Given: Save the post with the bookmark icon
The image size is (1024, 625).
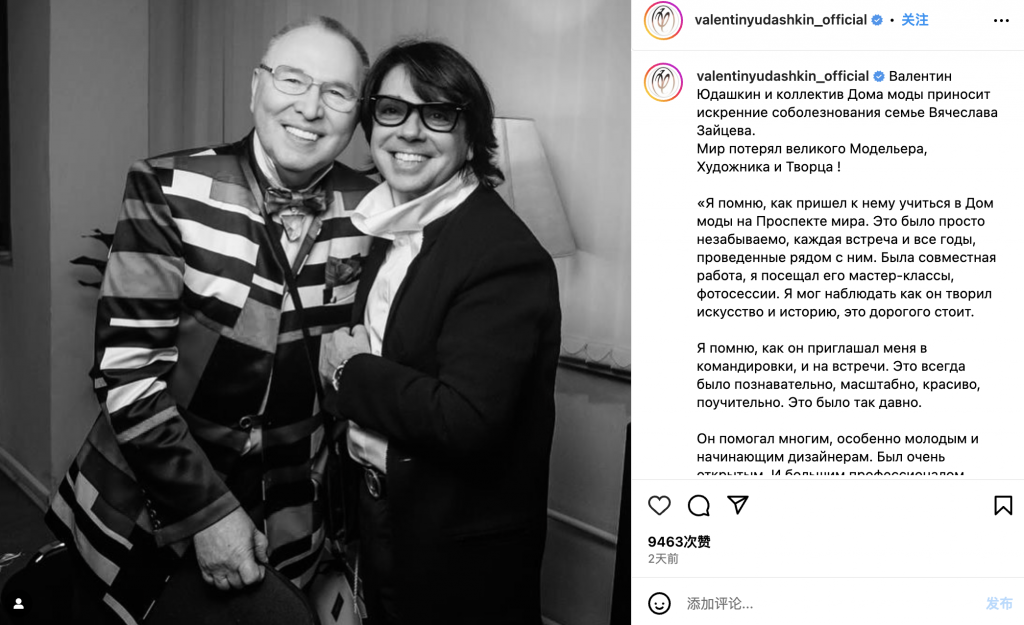Looking at the screenshot, I should pyautogui.click(x=1003, y=505).
